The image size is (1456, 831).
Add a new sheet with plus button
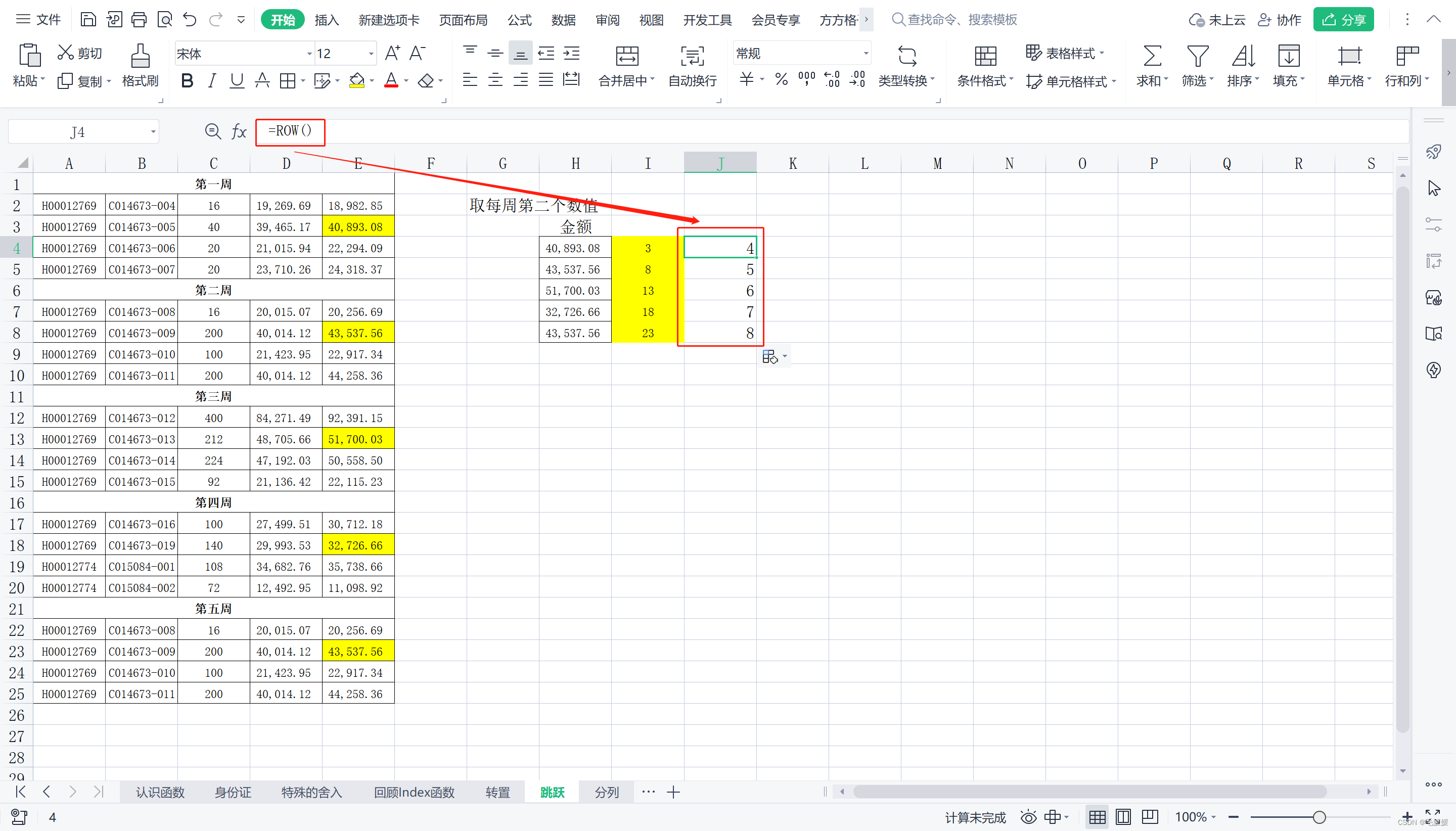click(x=673, y=792)
